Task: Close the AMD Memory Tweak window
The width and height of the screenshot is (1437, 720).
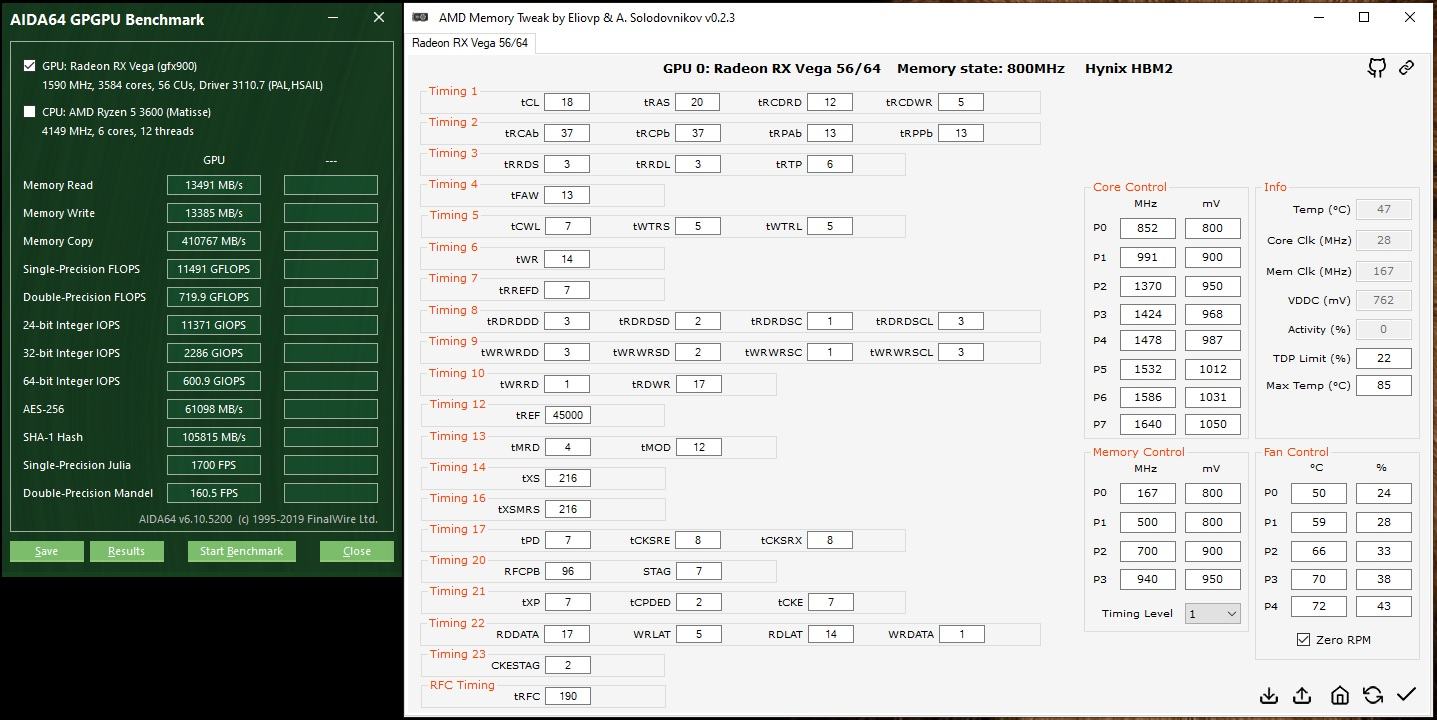Action: [1410, 17]
